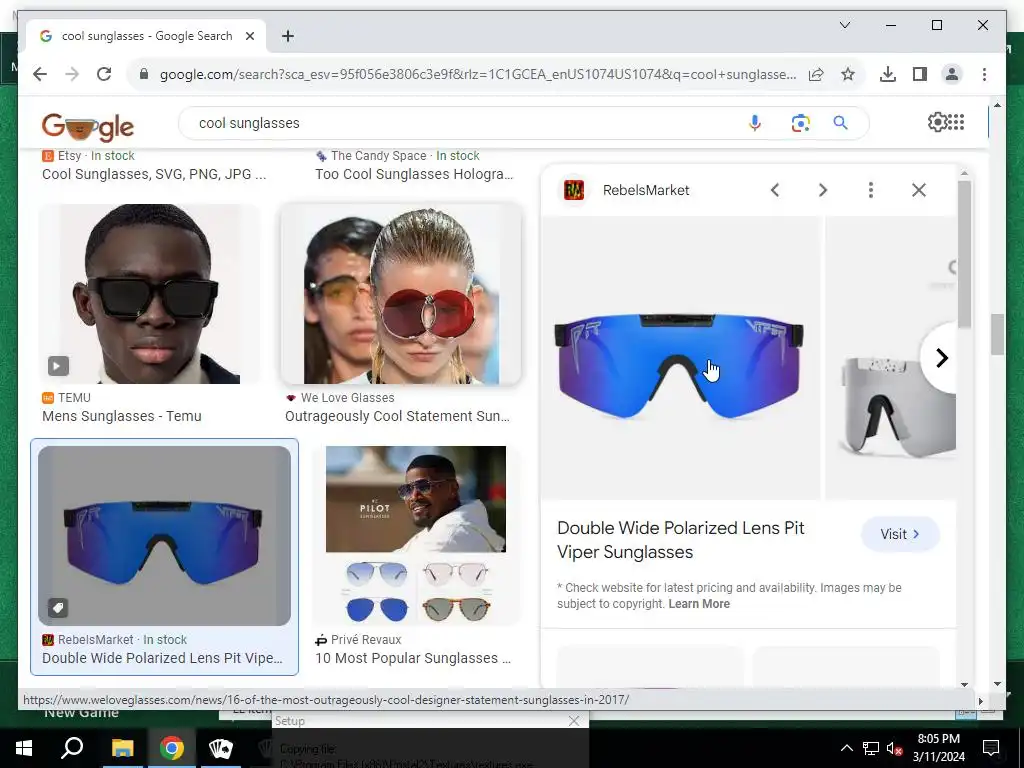Open tab search dropdown arrow
Image resolution: width=1024 pixels, height=768 pixels.
(x=844, y=25)
